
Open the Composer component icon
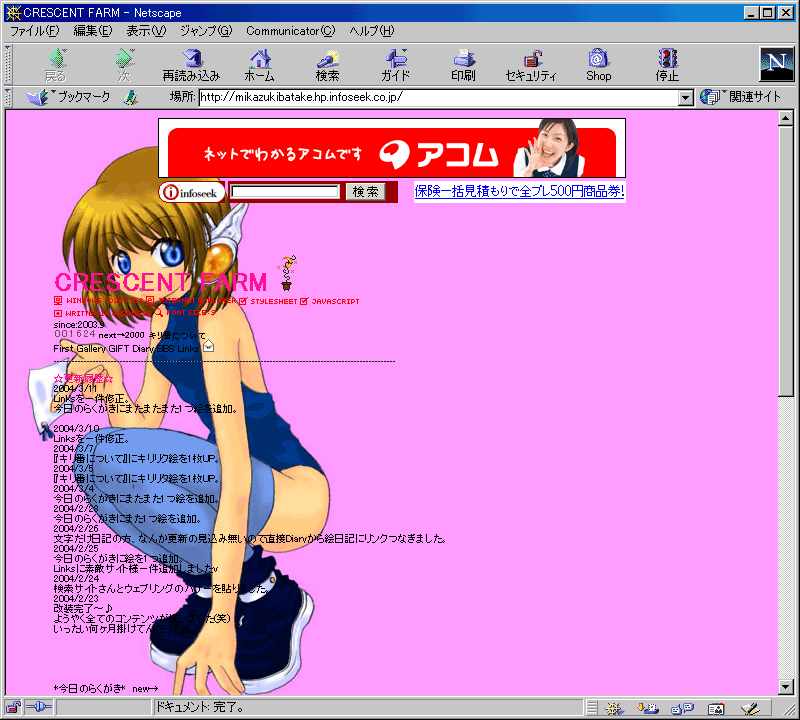(750, 708)
